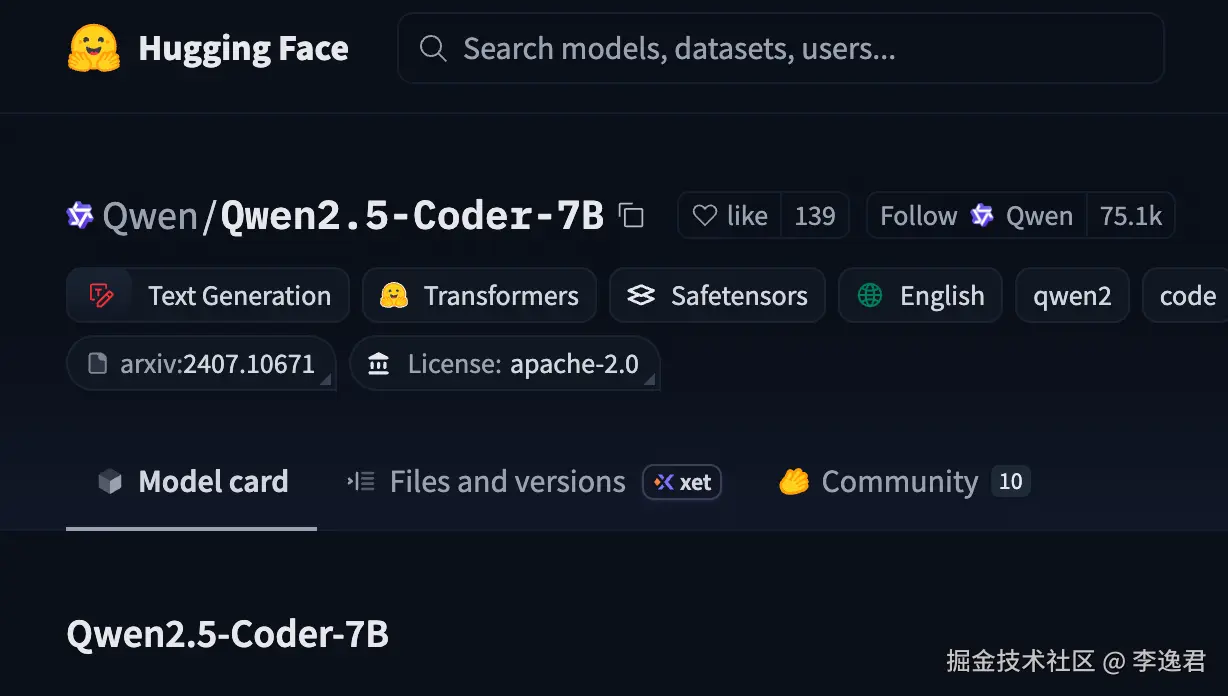Switch to the Model card tab
Screen dimensions: 1228x696
(x=192, y=482)
